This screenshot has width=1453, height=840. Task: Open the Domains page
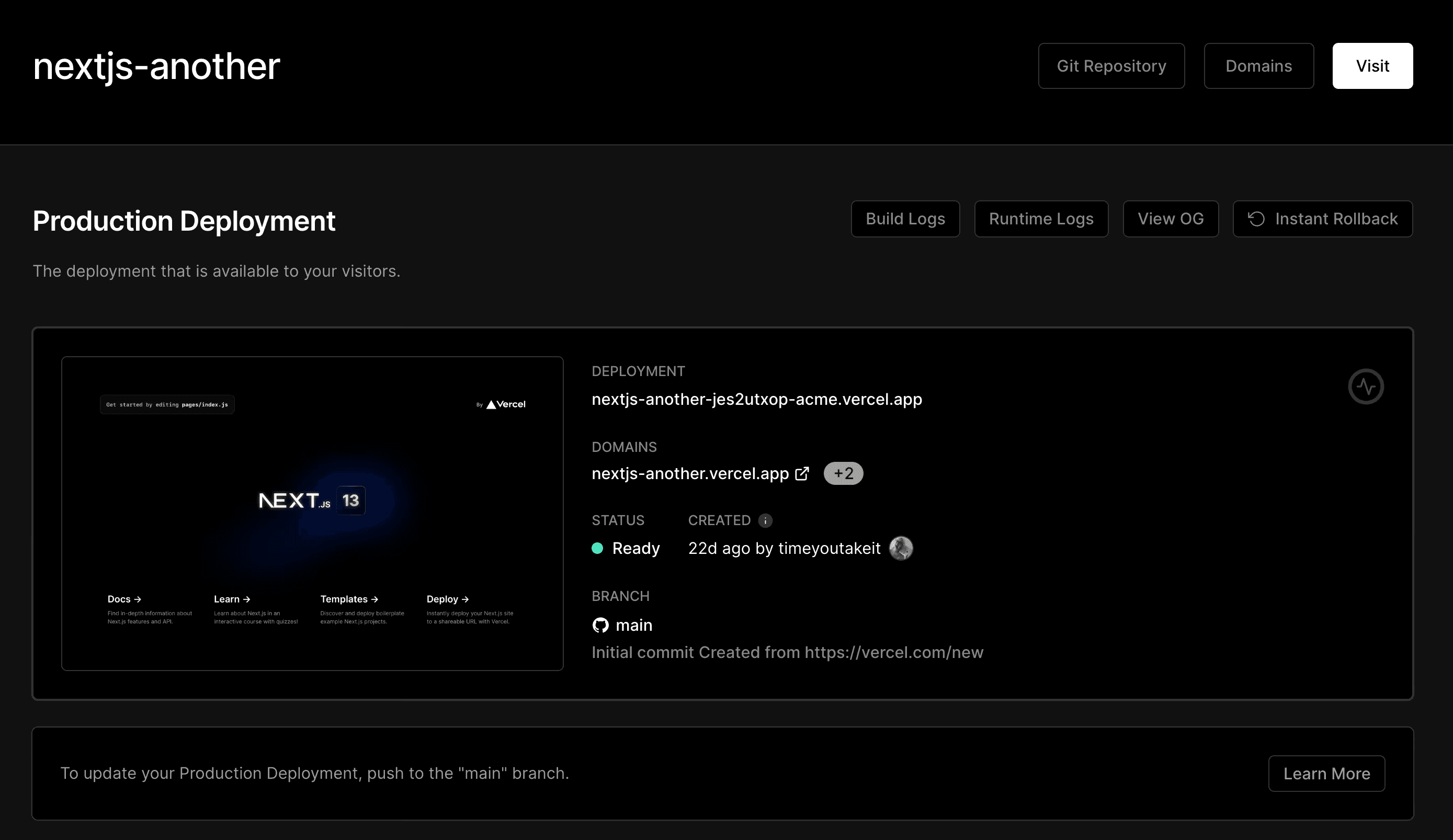tap(1258, 65)
